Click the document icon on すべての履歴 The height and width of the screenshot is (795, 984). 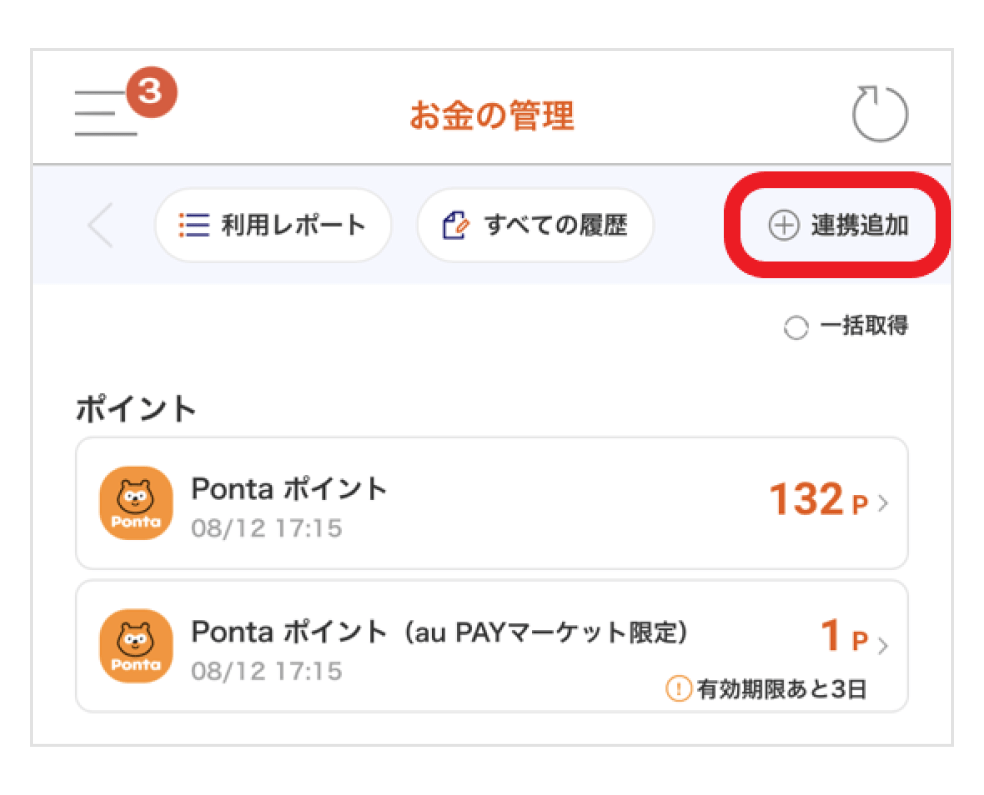pos(456,226)
